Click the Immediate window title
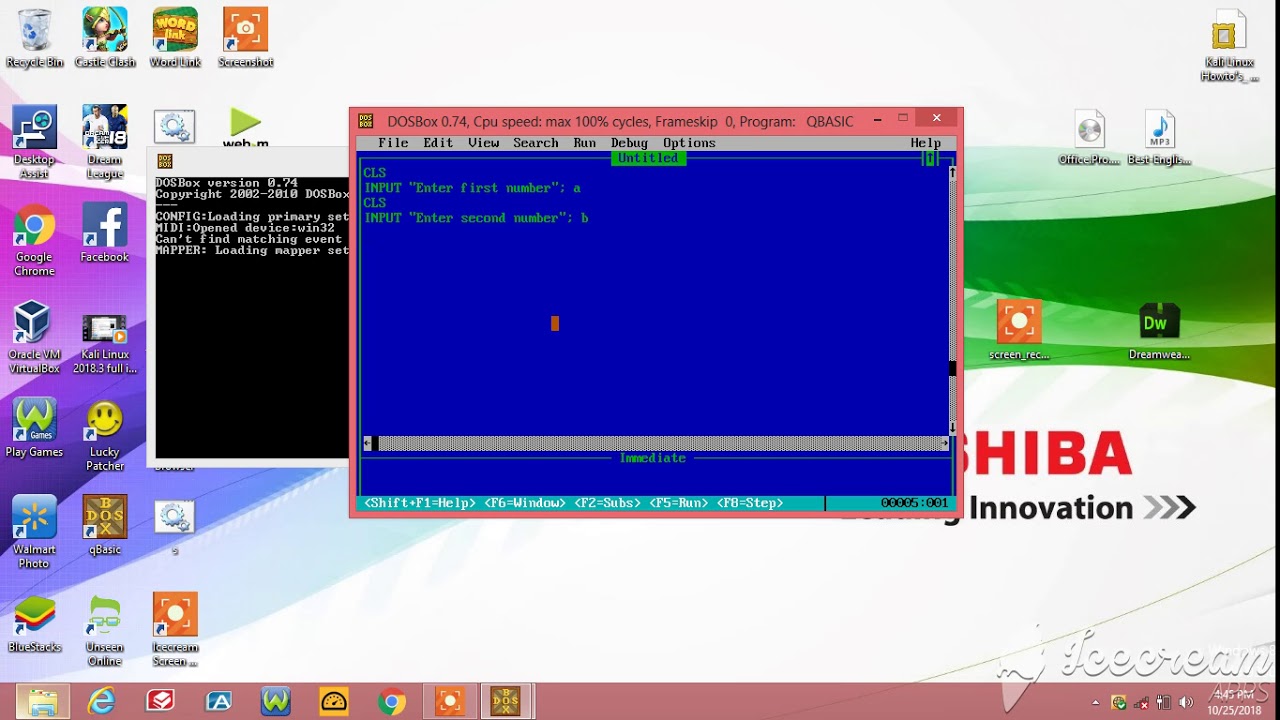Viewport: 1280px width, 720px height. [653, 458]
